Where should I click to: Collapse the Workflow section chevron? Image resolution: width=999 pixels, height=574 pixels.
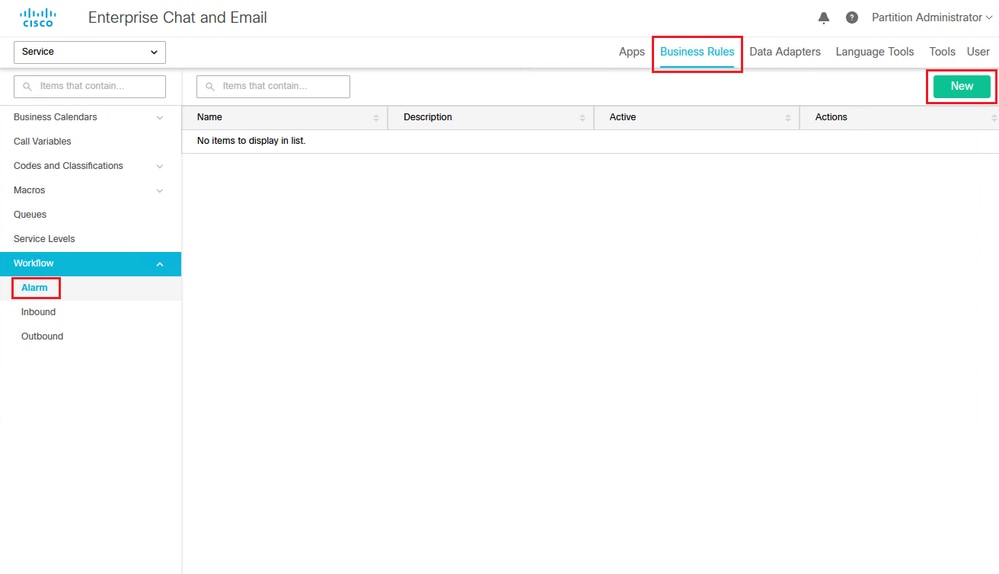tap(160, 264)
